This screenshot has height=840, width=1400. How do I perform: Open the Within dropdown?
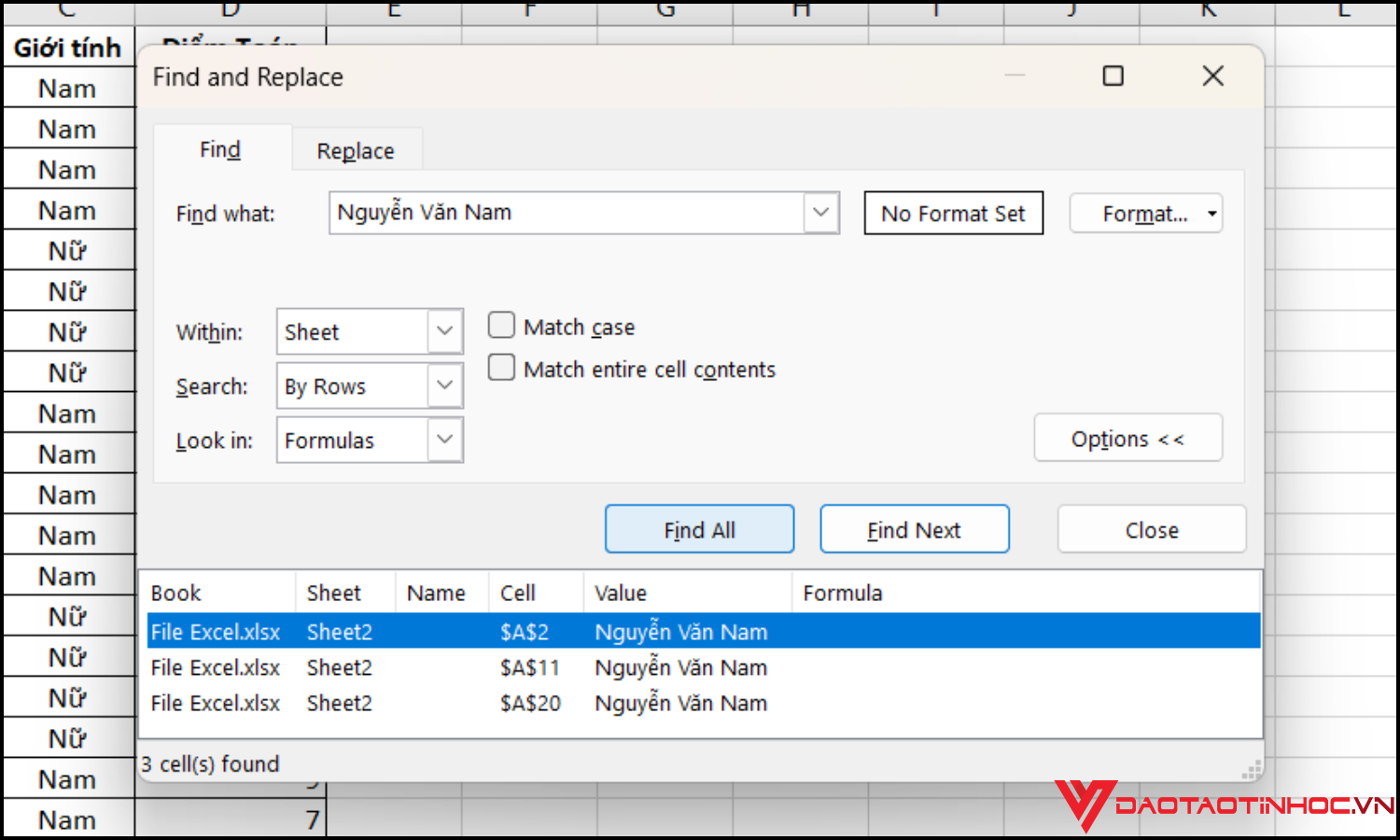click(x=445, y=331)
